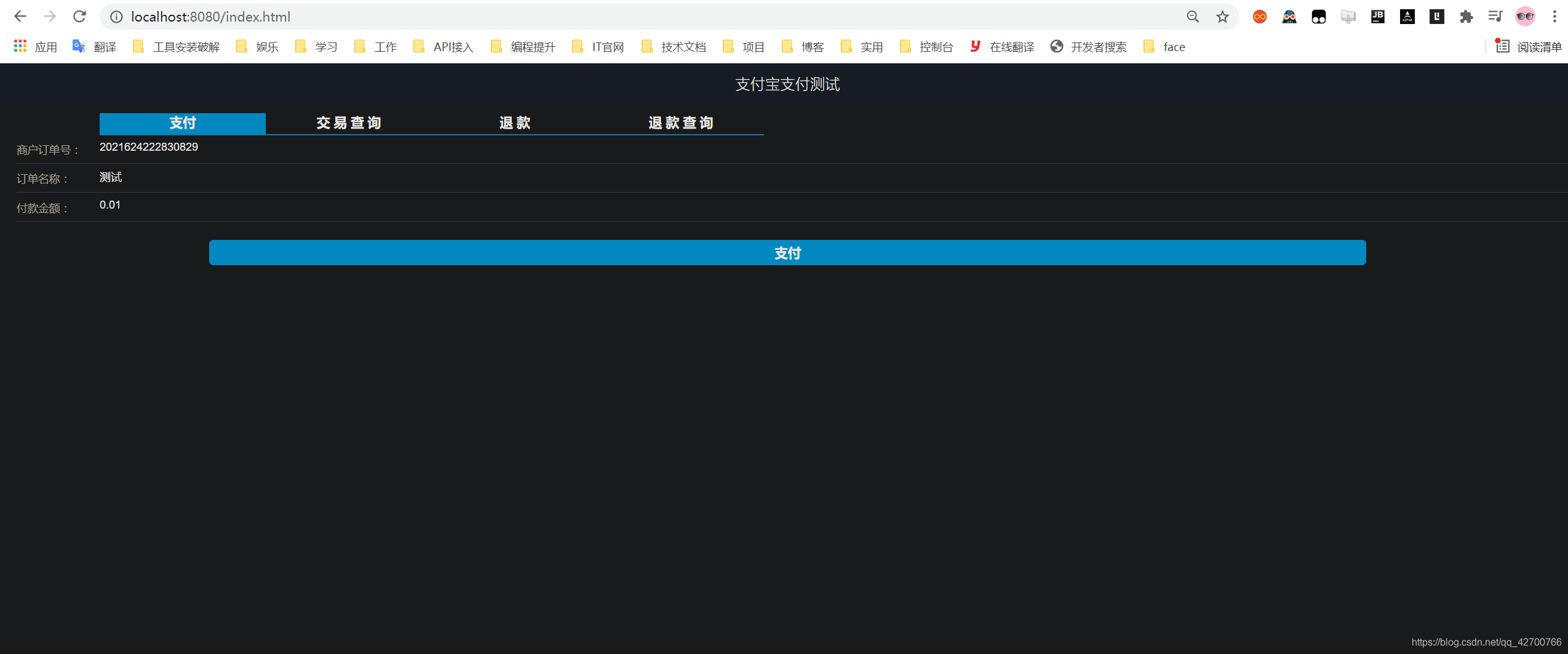View site info icon in address bar

click(x=116, y=17)
